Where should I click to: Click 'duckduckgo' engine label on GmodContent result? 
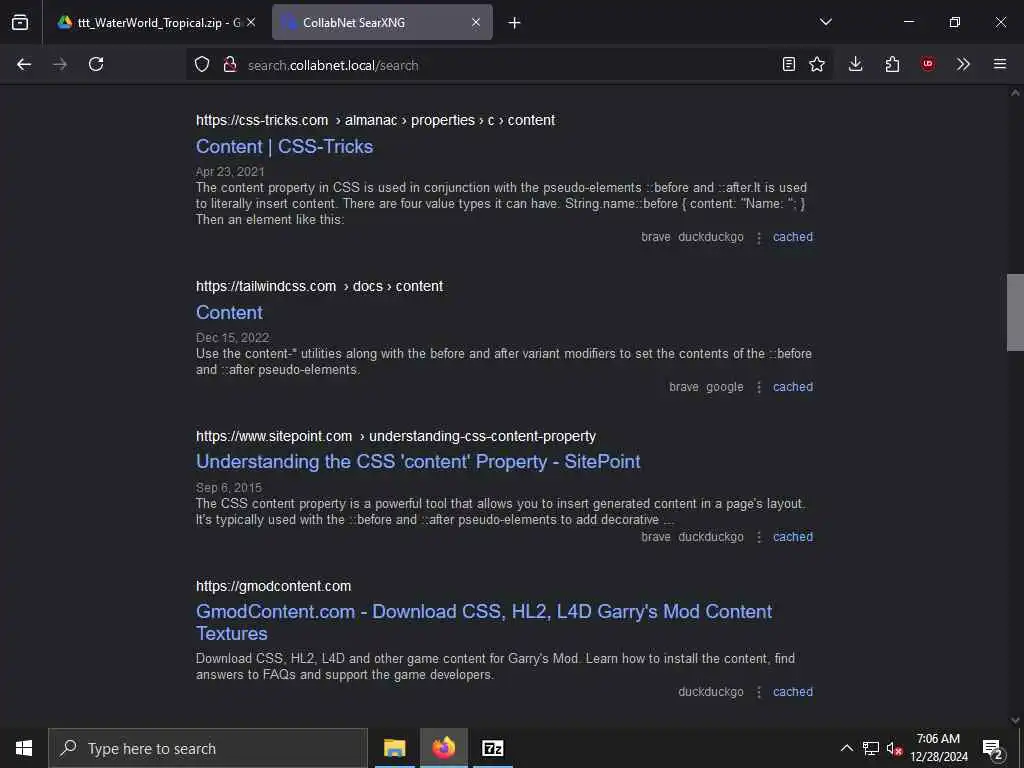[711, 692]
